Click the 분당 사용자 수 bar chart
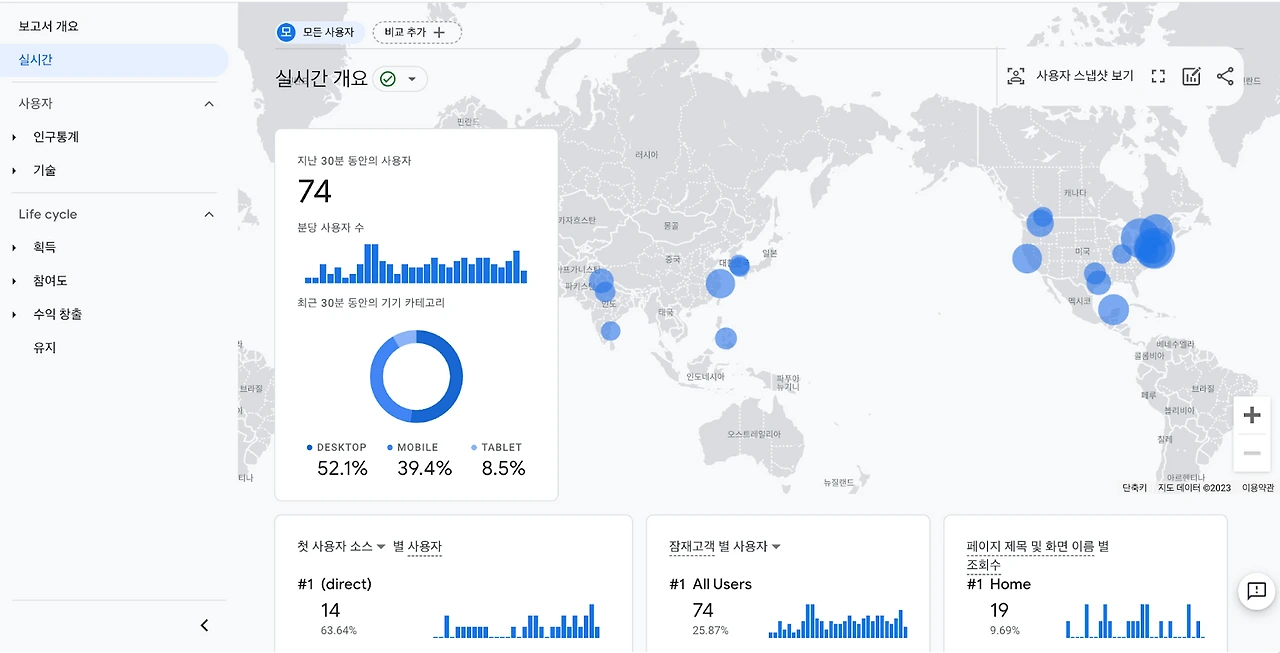 pos(416,264)
